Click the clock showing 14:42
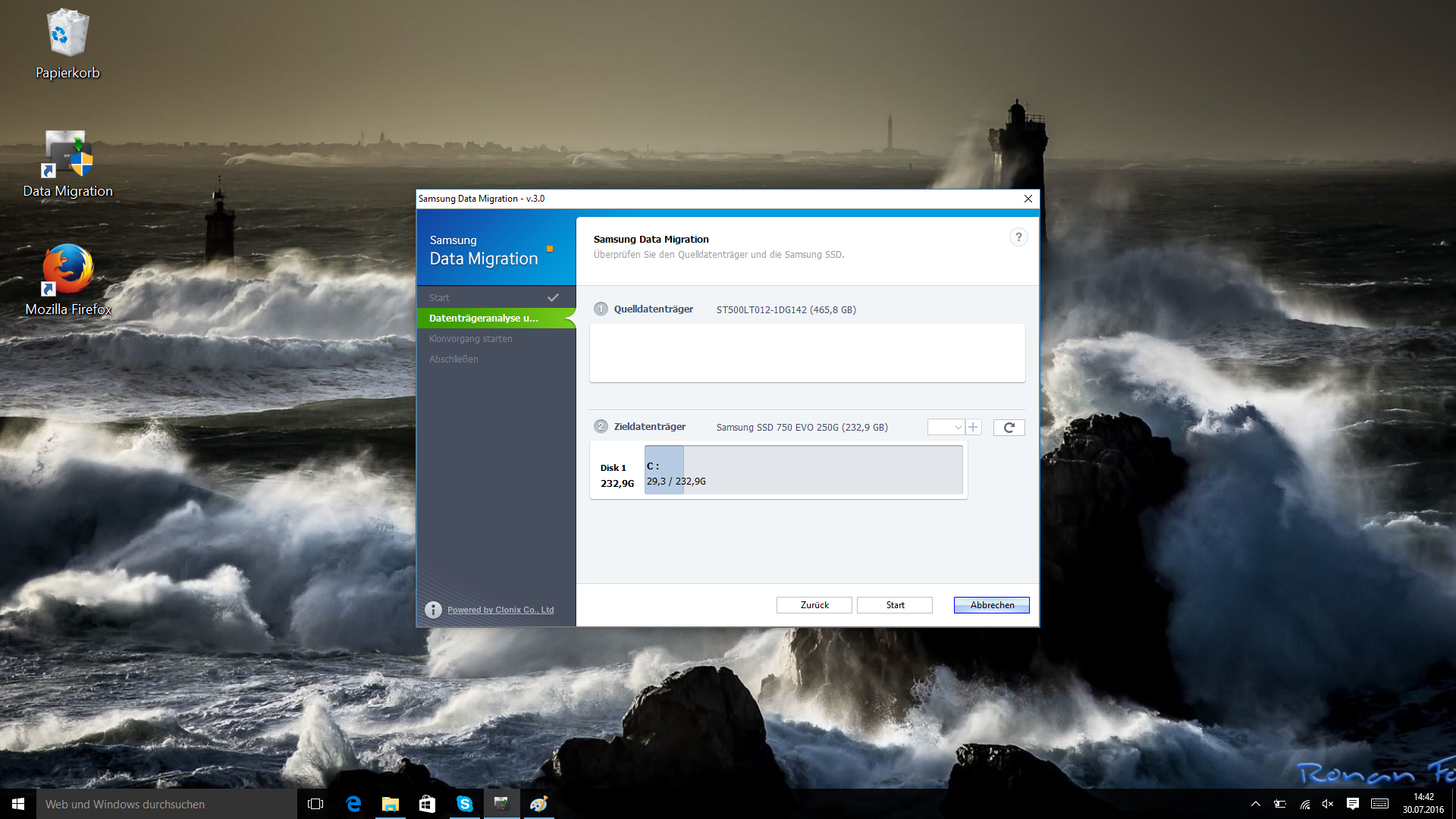Viewport: 1456px width, 819px height. click(1423, 804)
